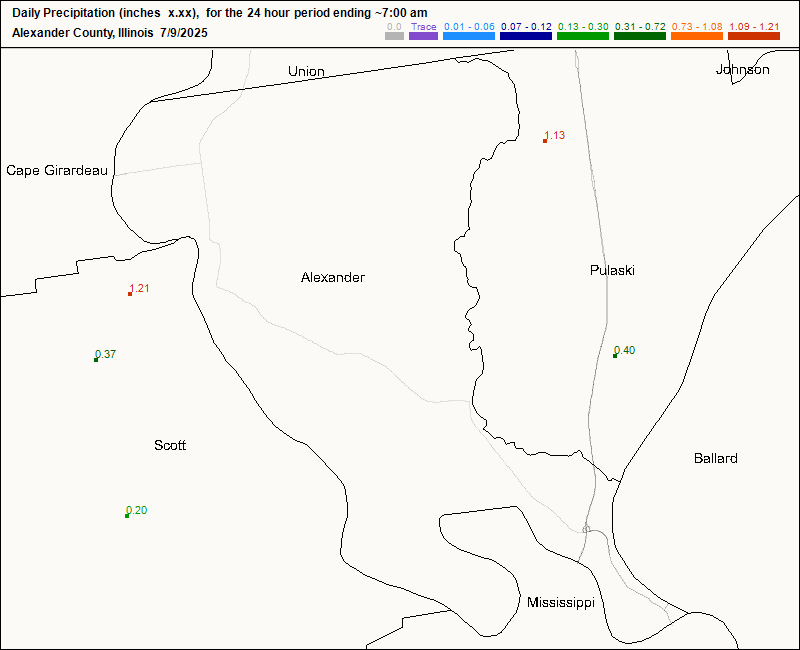Click the 1.09 - 1.21 legend label

[x=754, y=27]
